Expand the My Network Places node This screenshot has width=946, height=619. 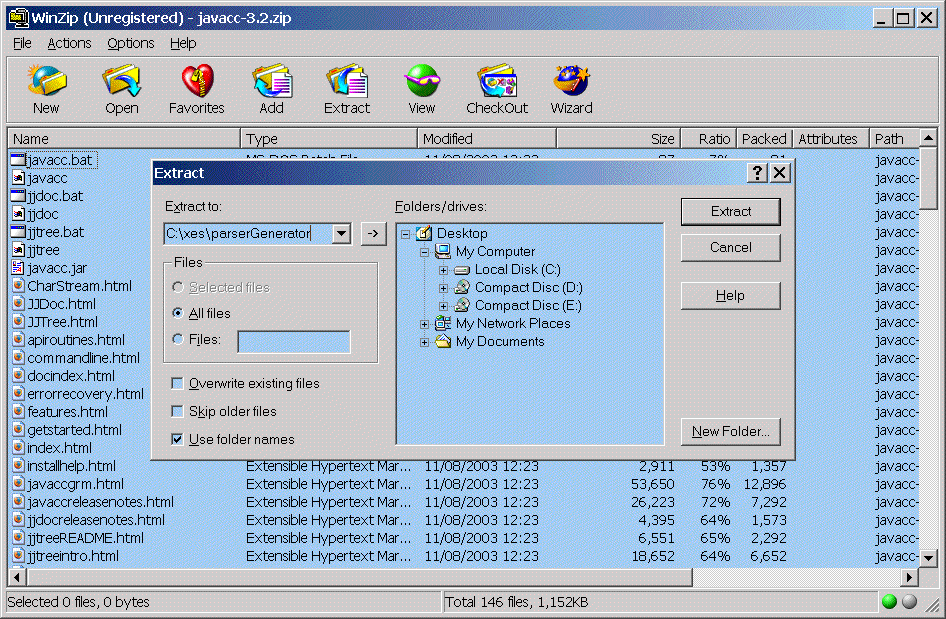[425, 324]
